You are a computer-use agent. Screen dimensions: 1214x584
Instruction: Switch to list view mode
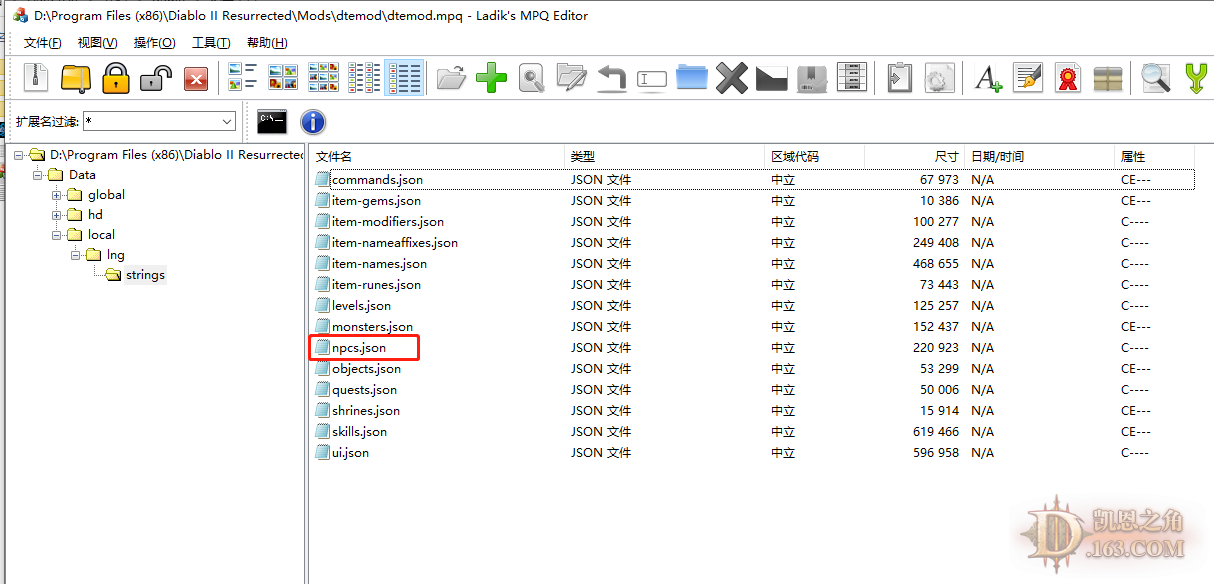tap(363, 78)
